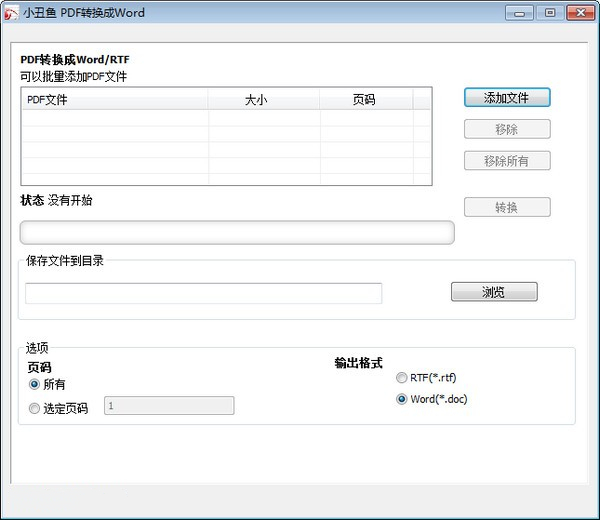Start conversion with the 转换 button
The height and width of the screenshot is (520, 600).
(x=507, y=208)
